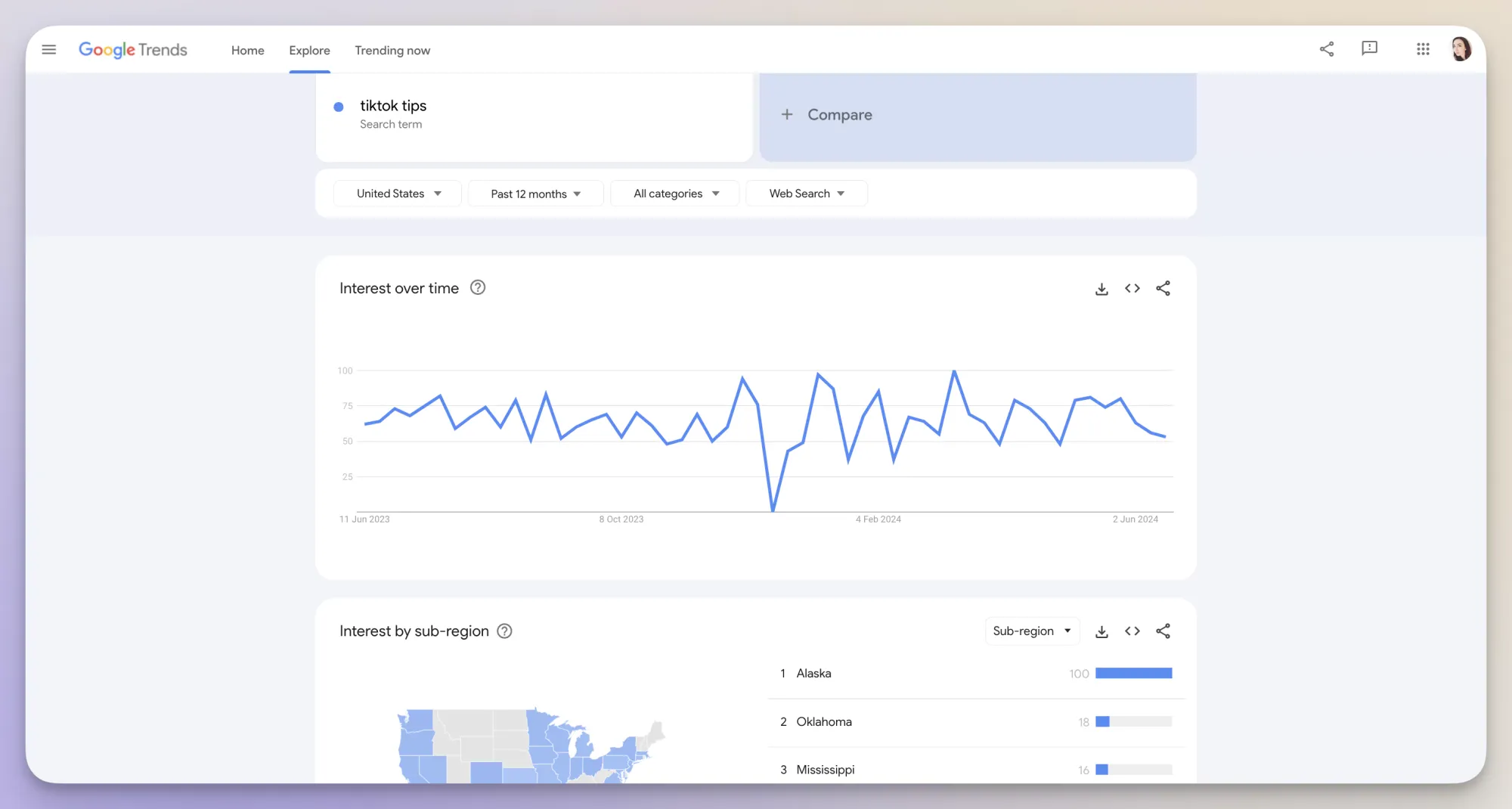This screenshot has width=1512, height=809.
Task: Embed the Interest by sub-region widget
Action: pyautogui.click(x=1132, y=631)
